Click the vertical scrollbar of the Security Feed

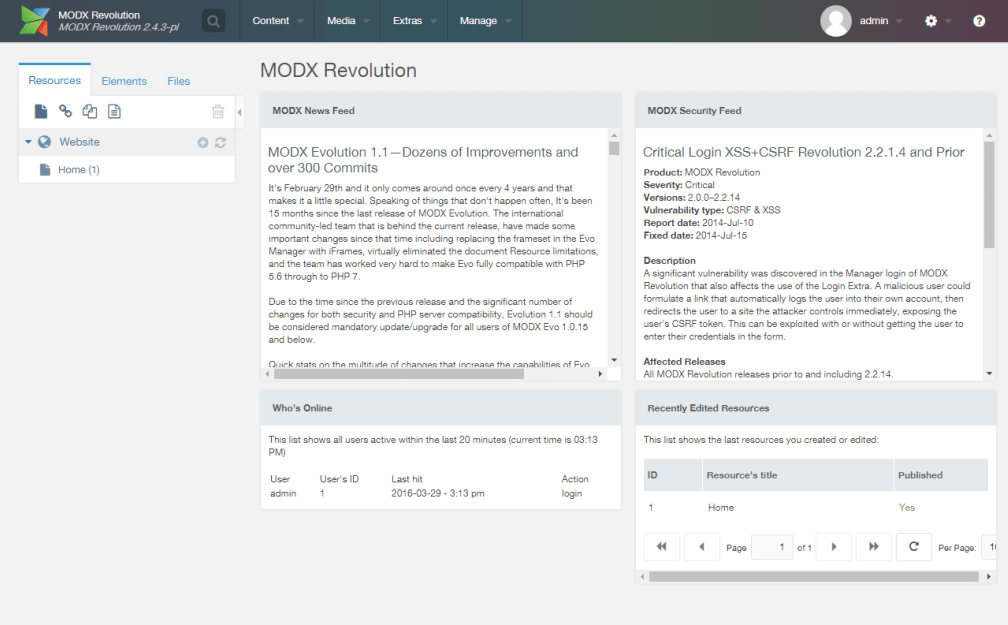[989, 195]
